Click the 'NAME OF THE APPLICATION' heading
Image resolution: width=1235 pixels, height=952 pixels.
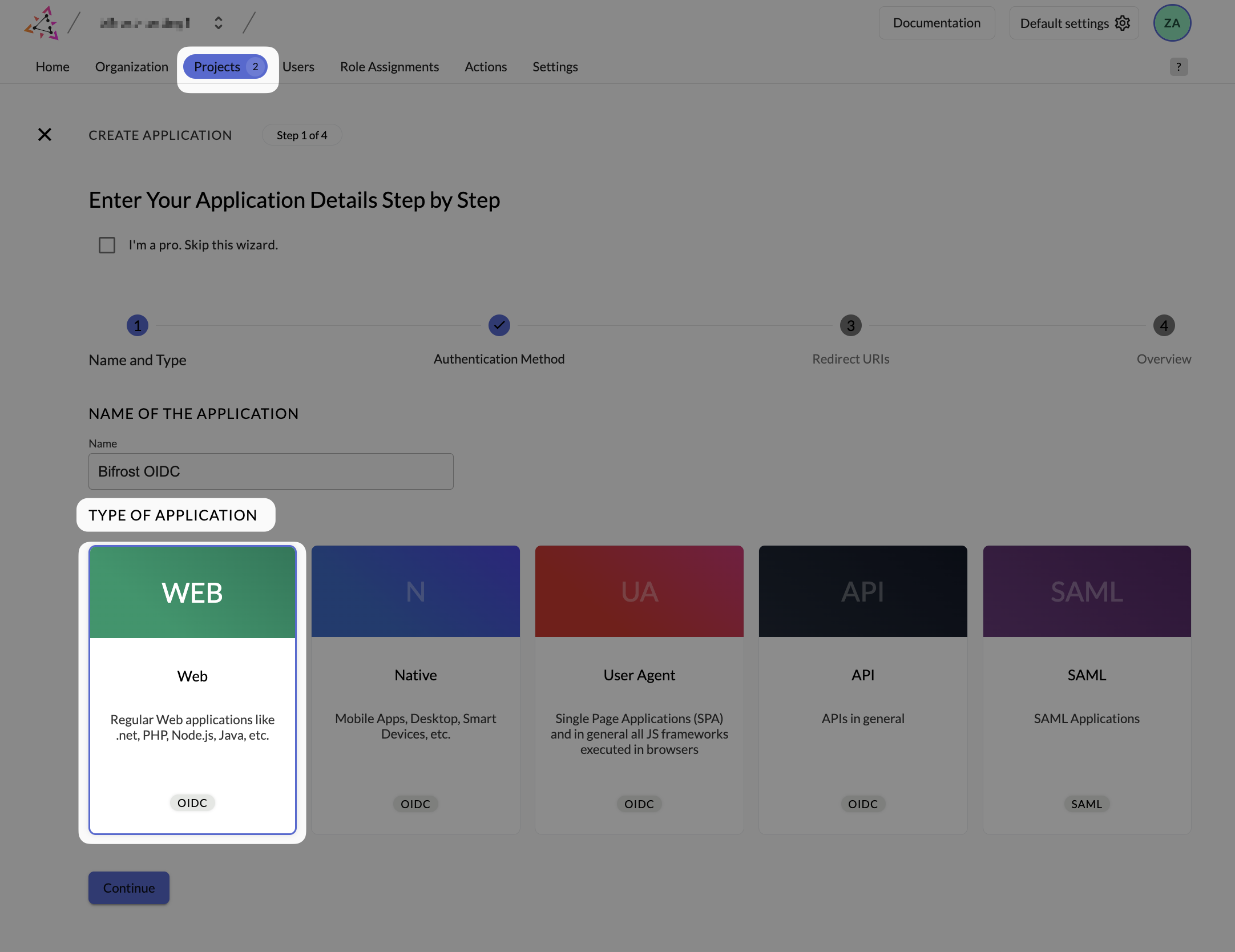click(x=193, y=414)
